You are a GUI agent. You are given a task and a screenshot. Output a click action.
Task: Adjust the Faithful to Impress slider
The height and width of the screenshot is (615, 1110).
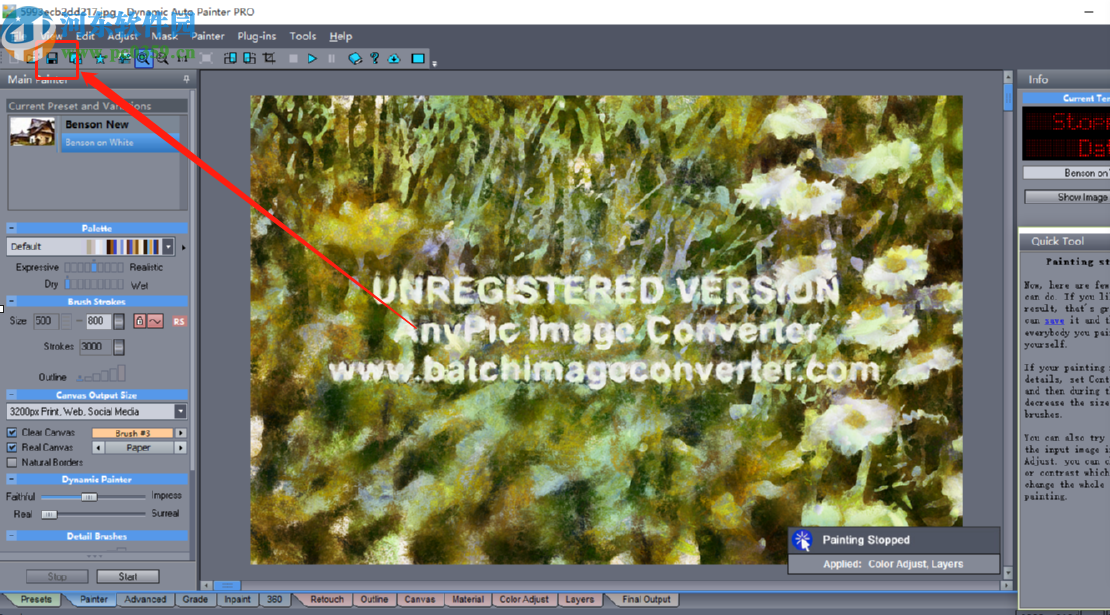[x=93, y=497]
